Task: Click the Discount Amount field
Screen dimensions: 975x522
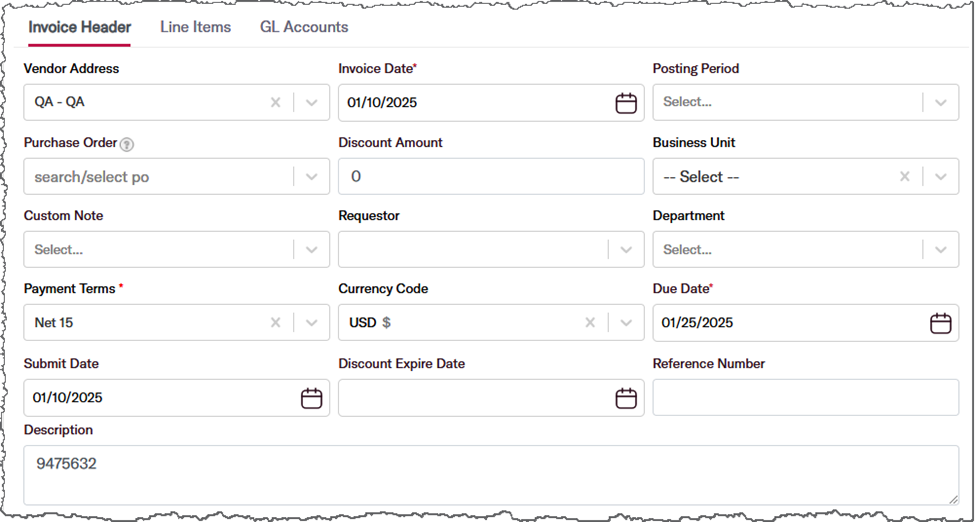Action: pyautogui.click(x=491, y=176)
